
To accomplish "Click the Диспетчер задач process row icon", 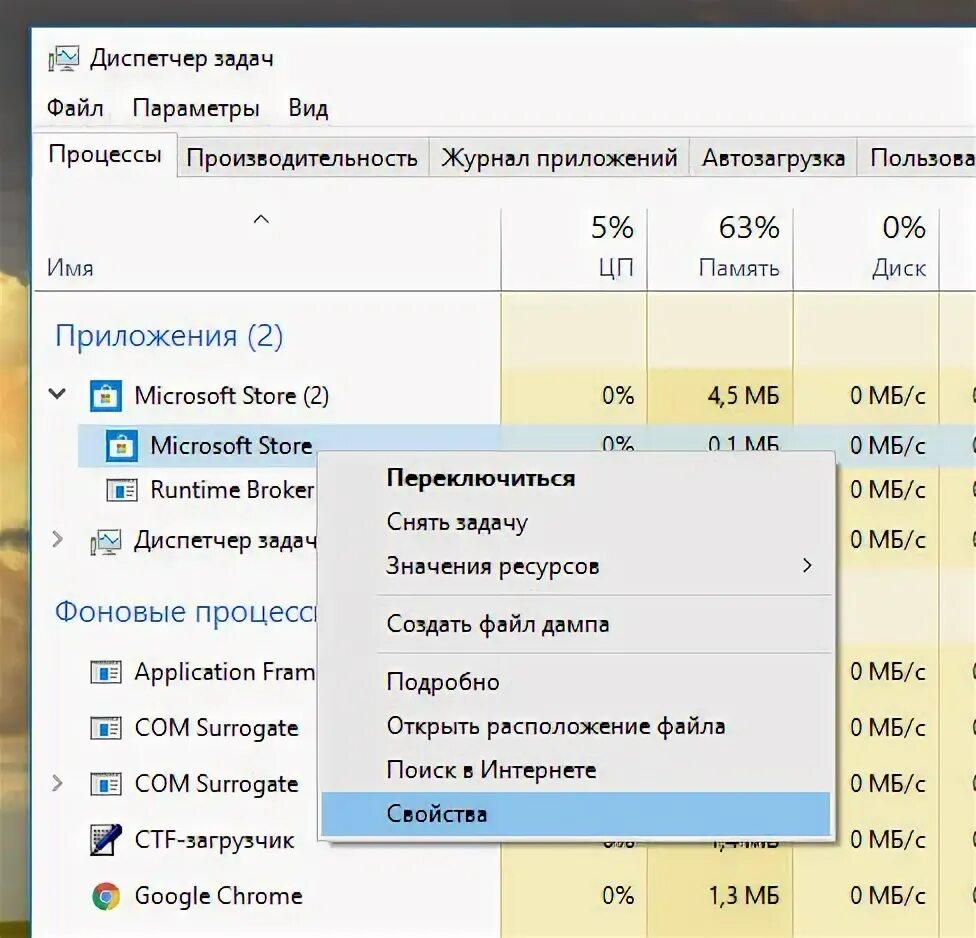I will tap(106, 541).
